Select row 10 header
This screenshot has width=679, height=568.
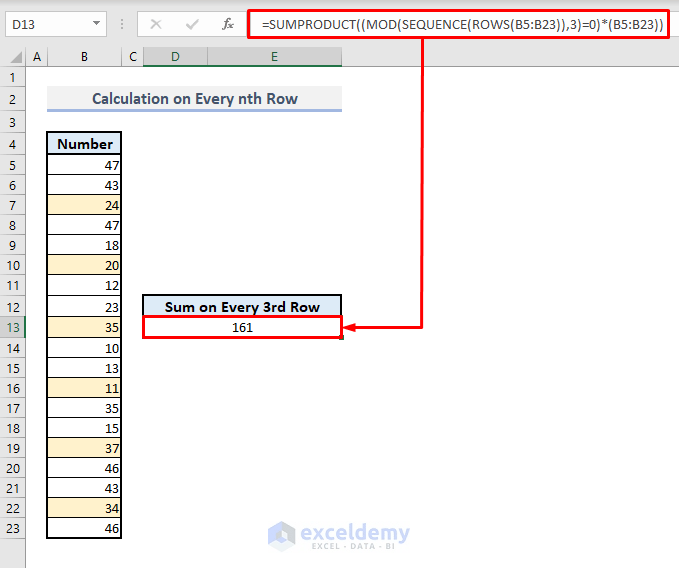(x=13, y=265)
